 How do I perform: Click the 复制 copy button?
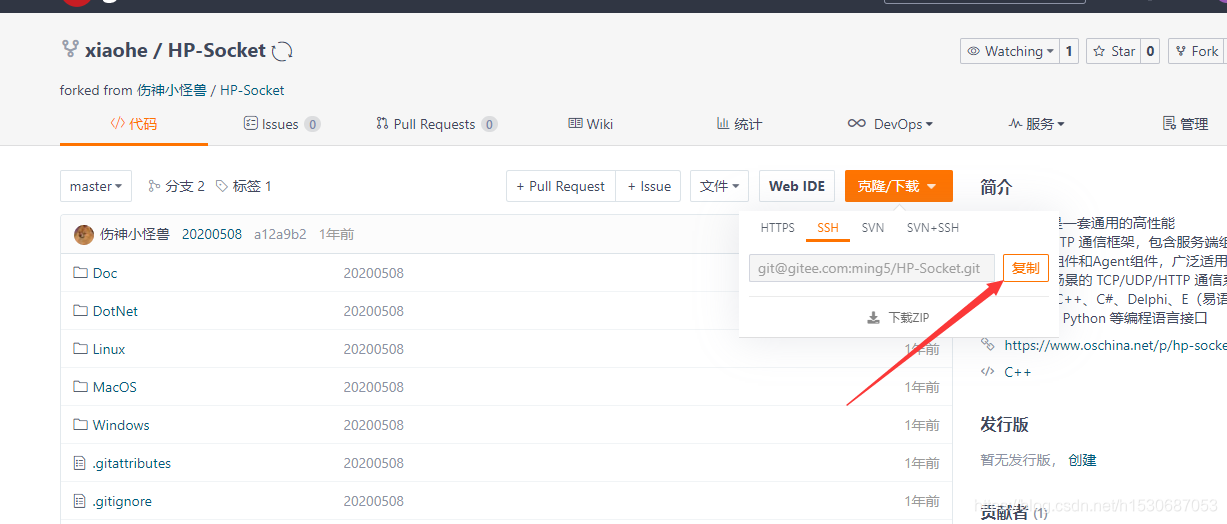(x=1026, y=268)
